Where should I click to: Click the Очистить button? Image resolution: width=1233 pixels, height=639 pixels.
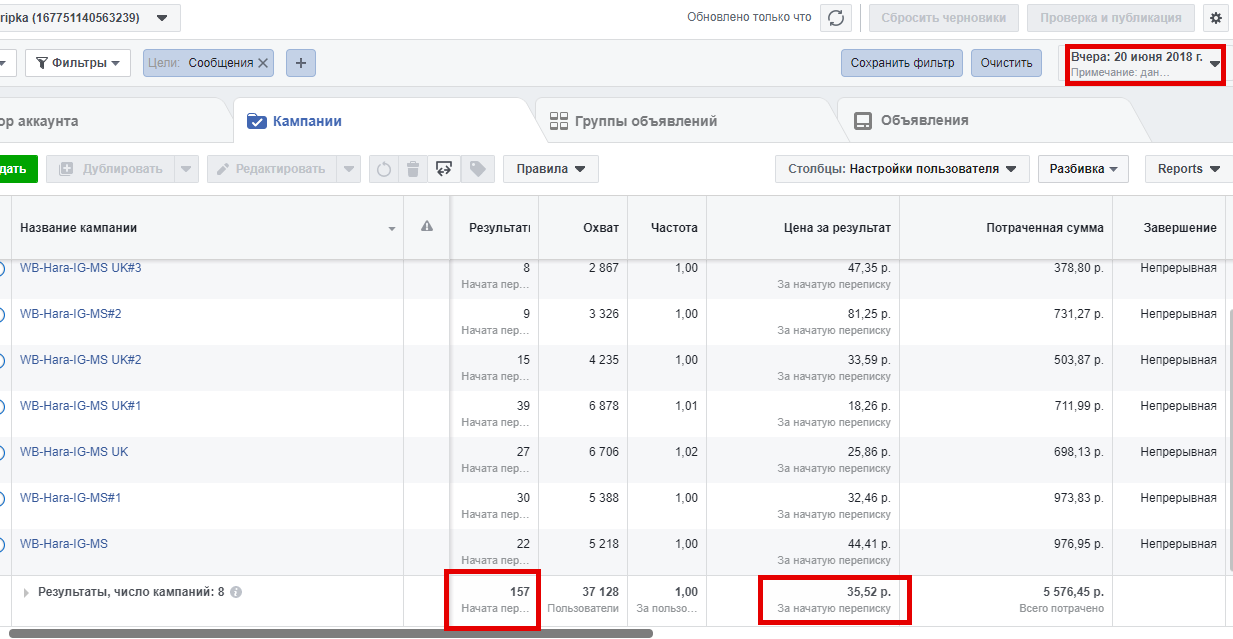(1006, 63)
